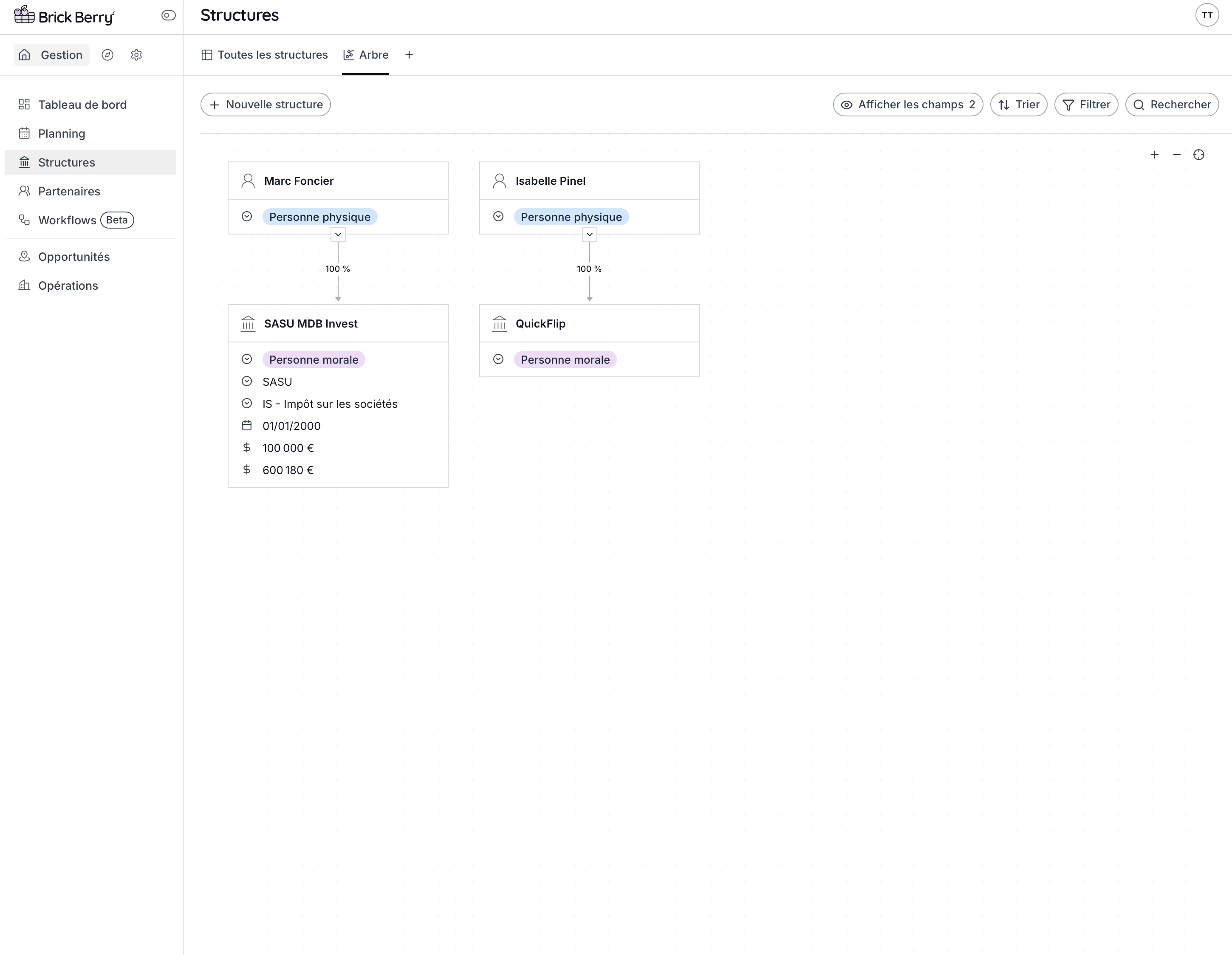The height and width of the screenshot is (955, 1232).
Task: Click the Rechercher search button
Action: 1172,105
